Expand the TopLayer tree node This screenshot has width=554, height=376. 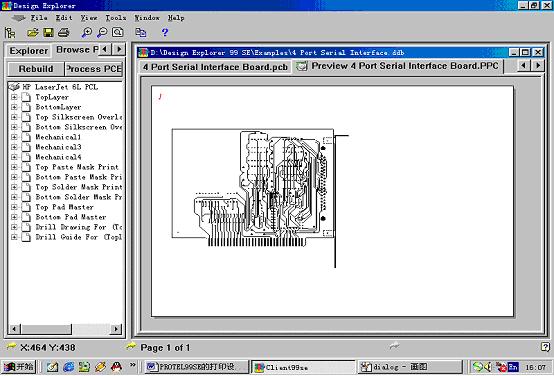(14, 97)
